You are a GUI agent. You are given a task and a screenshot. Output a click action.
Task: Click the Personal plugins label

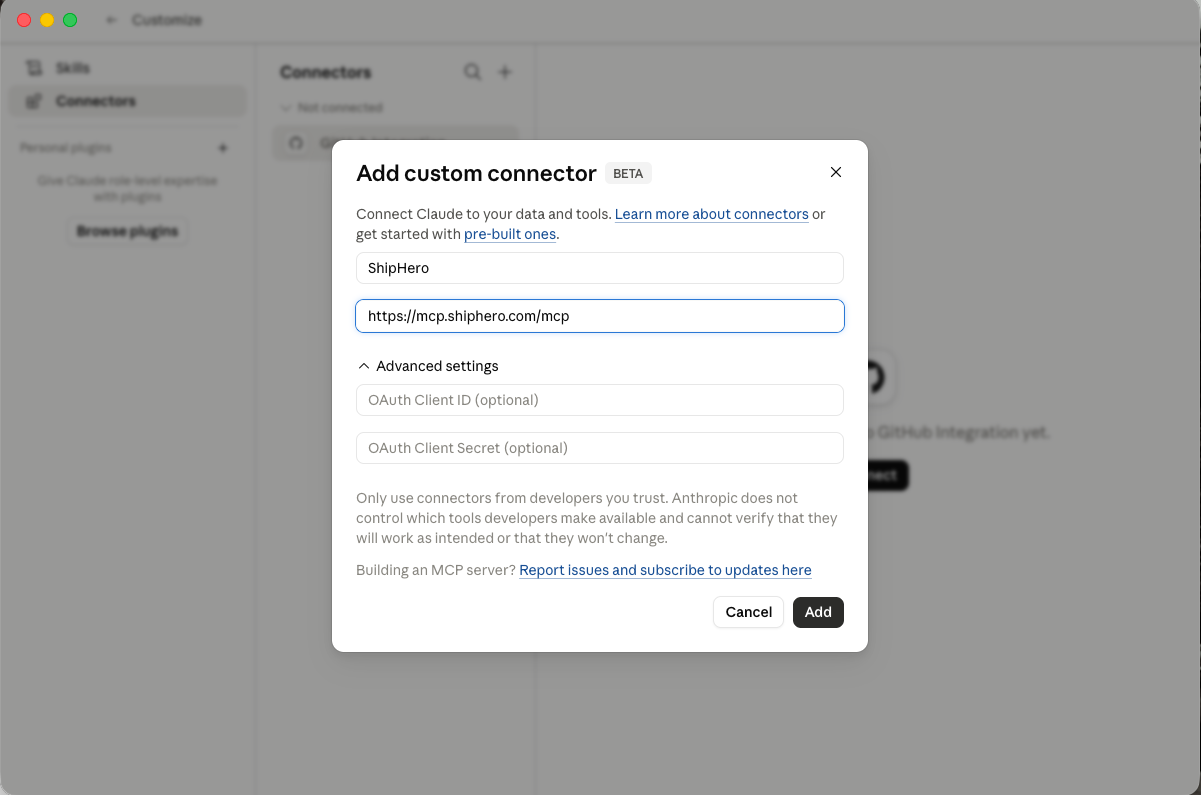point(66,148)
